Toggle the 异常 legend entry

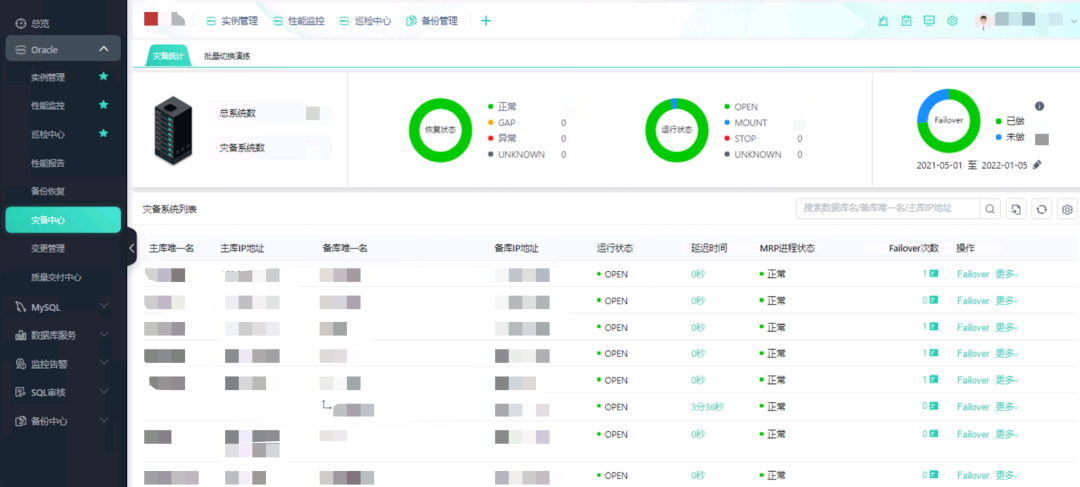pyautogui.click(x=503, y=138)
